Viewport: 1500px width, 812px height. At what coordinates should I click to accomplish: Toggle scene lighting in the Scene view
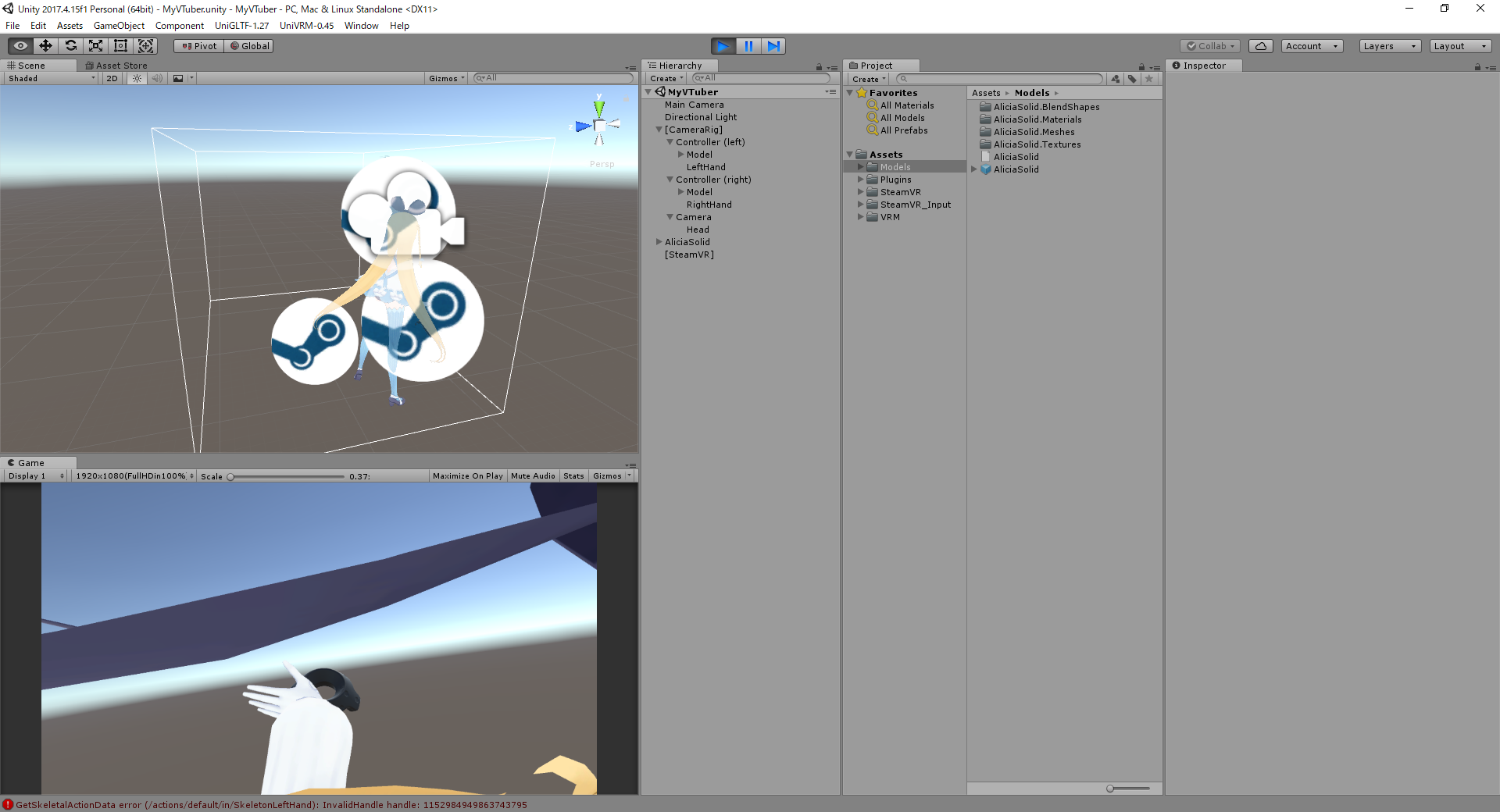[x=136, y=78]
